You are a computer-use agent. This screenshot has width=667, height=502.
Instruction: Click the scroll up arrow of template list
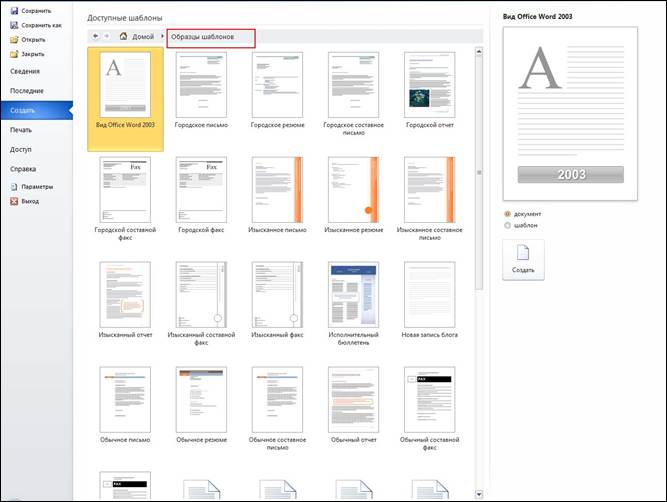pyautogui.click(x=479, y=51)
